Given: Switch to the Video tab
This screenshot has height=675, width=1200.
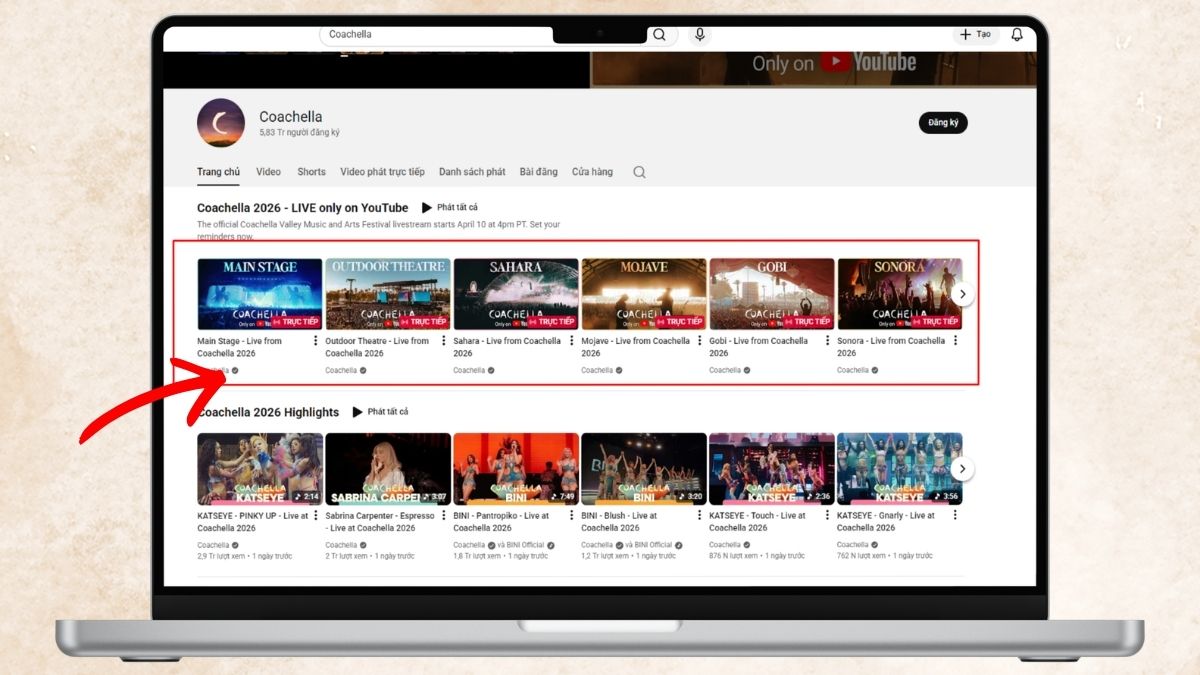Looking at the screenshot, I should coord(268,172).
